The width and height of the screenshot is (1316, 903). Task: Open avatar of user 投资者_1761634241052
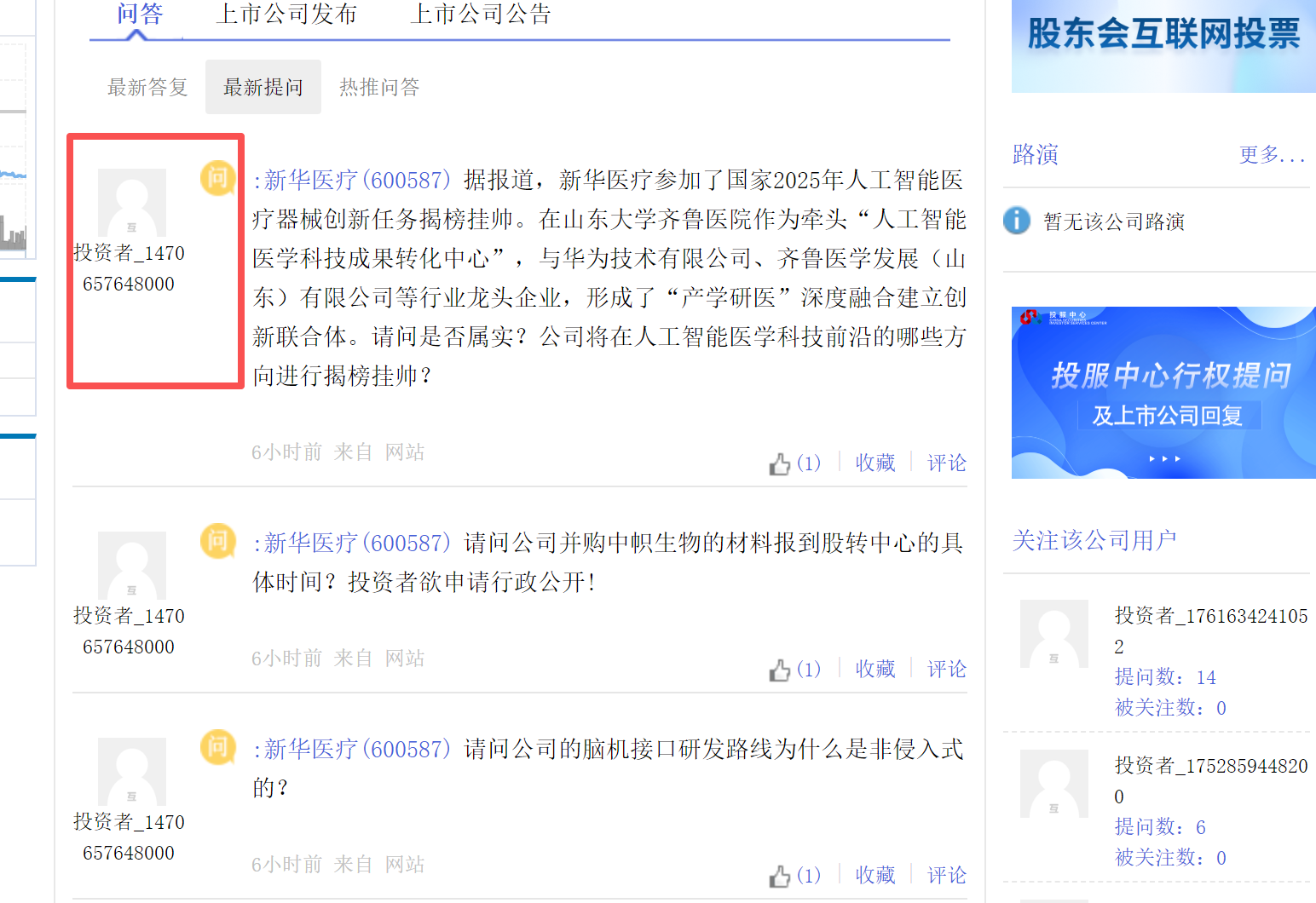coord(1054,634)
